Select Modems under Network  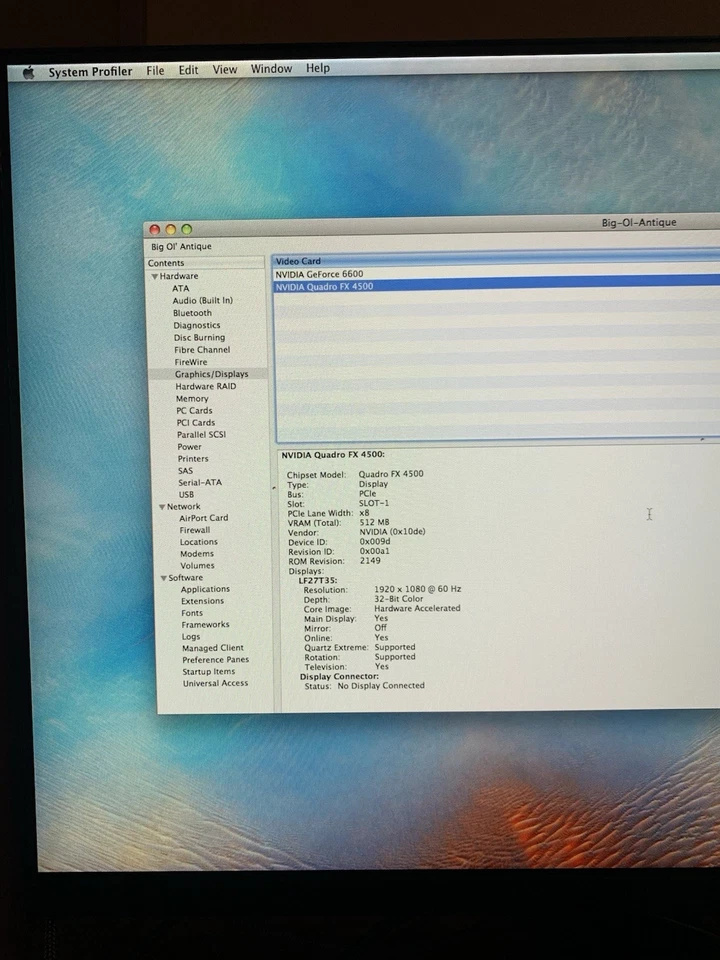[x=197, y=553]
